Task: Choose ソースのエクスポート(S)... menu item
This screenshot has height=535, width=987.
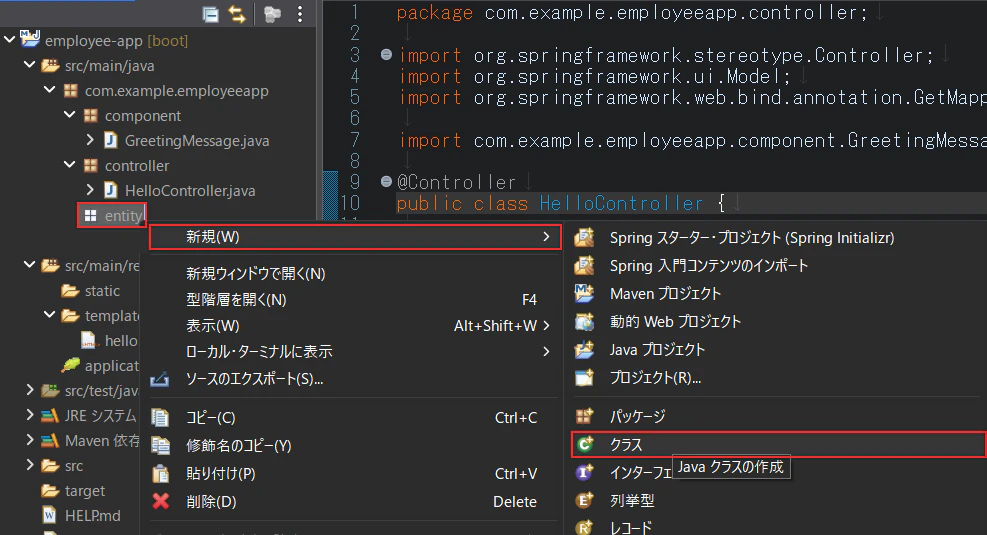Action: pos(355,379)
